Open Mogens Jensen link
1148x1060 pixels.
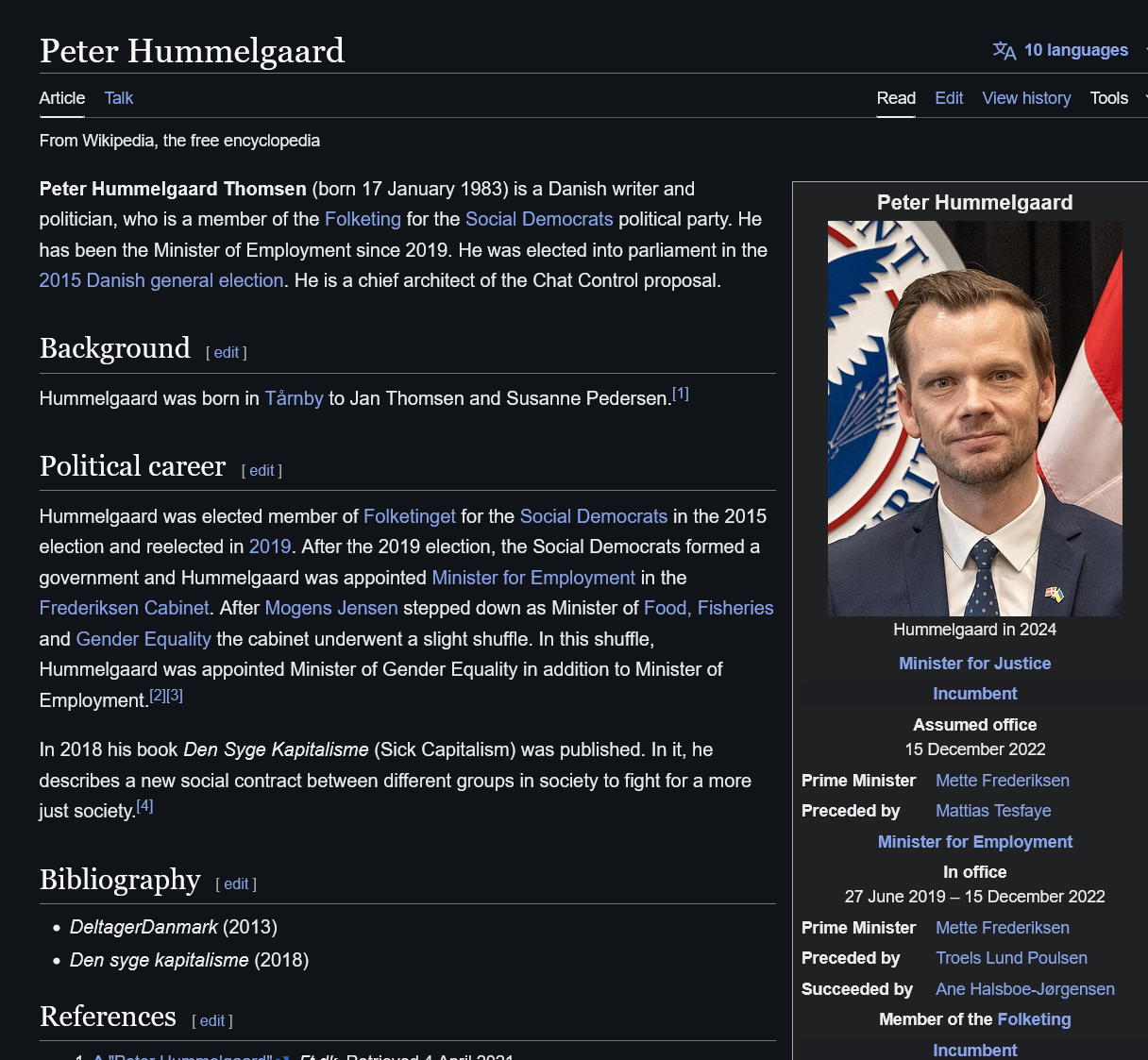(x=331, y=608)
